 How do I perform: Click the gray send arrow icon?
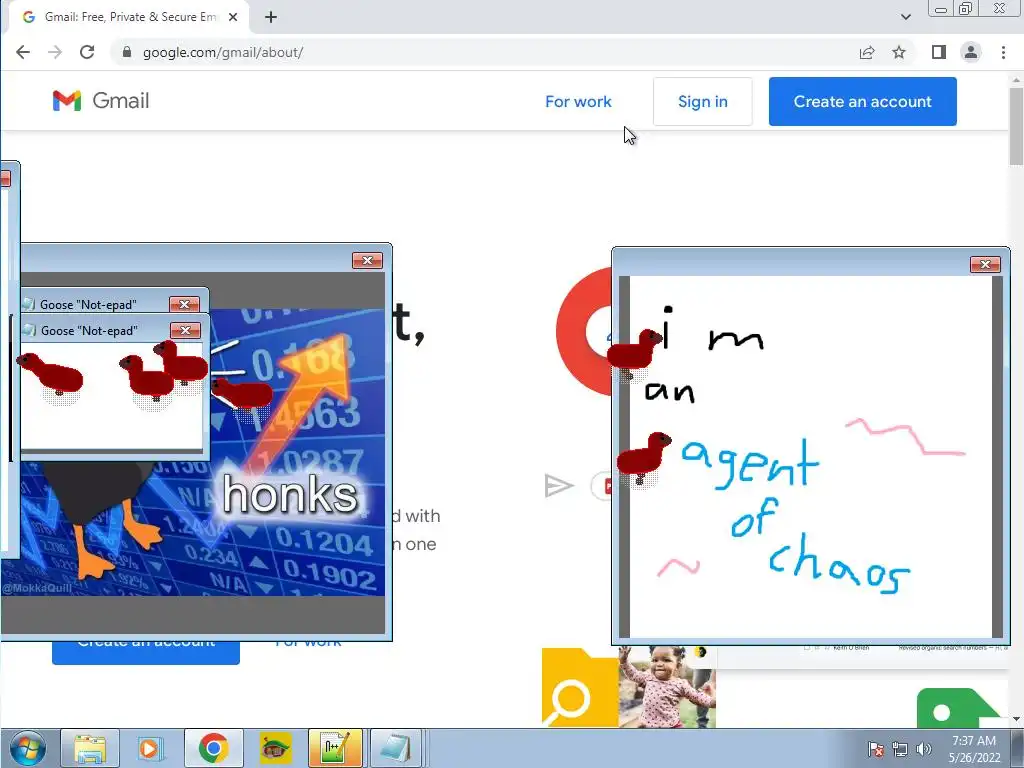pyautogui.click(x=558, y=486)
